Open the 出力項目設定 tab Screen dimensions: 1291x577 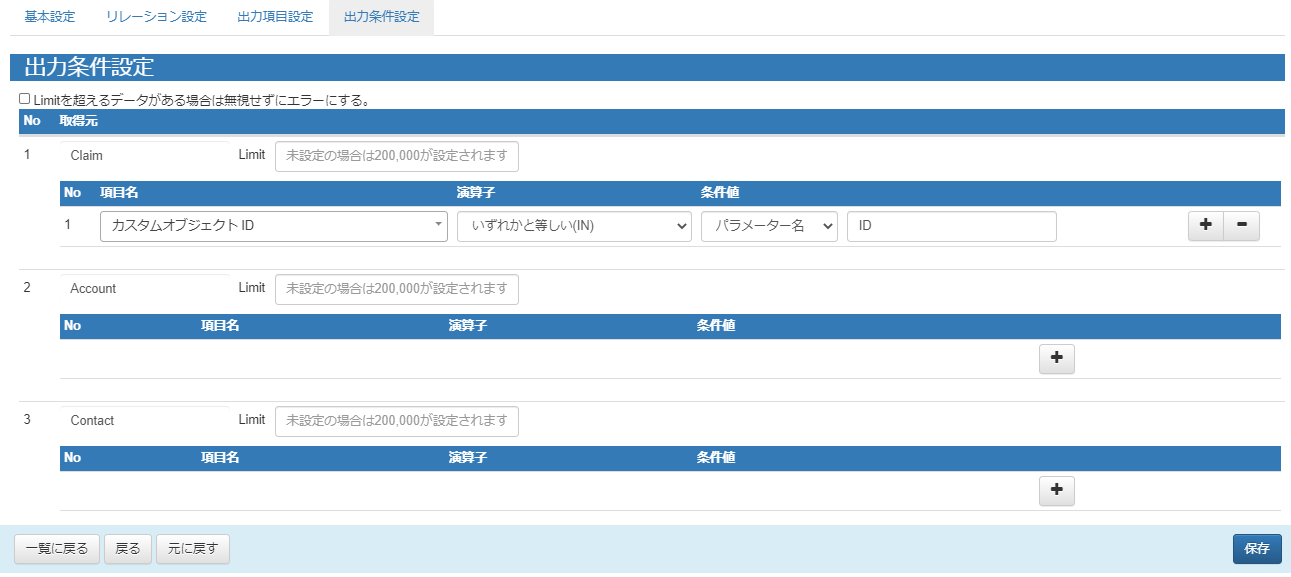click(x=275, y=17)
